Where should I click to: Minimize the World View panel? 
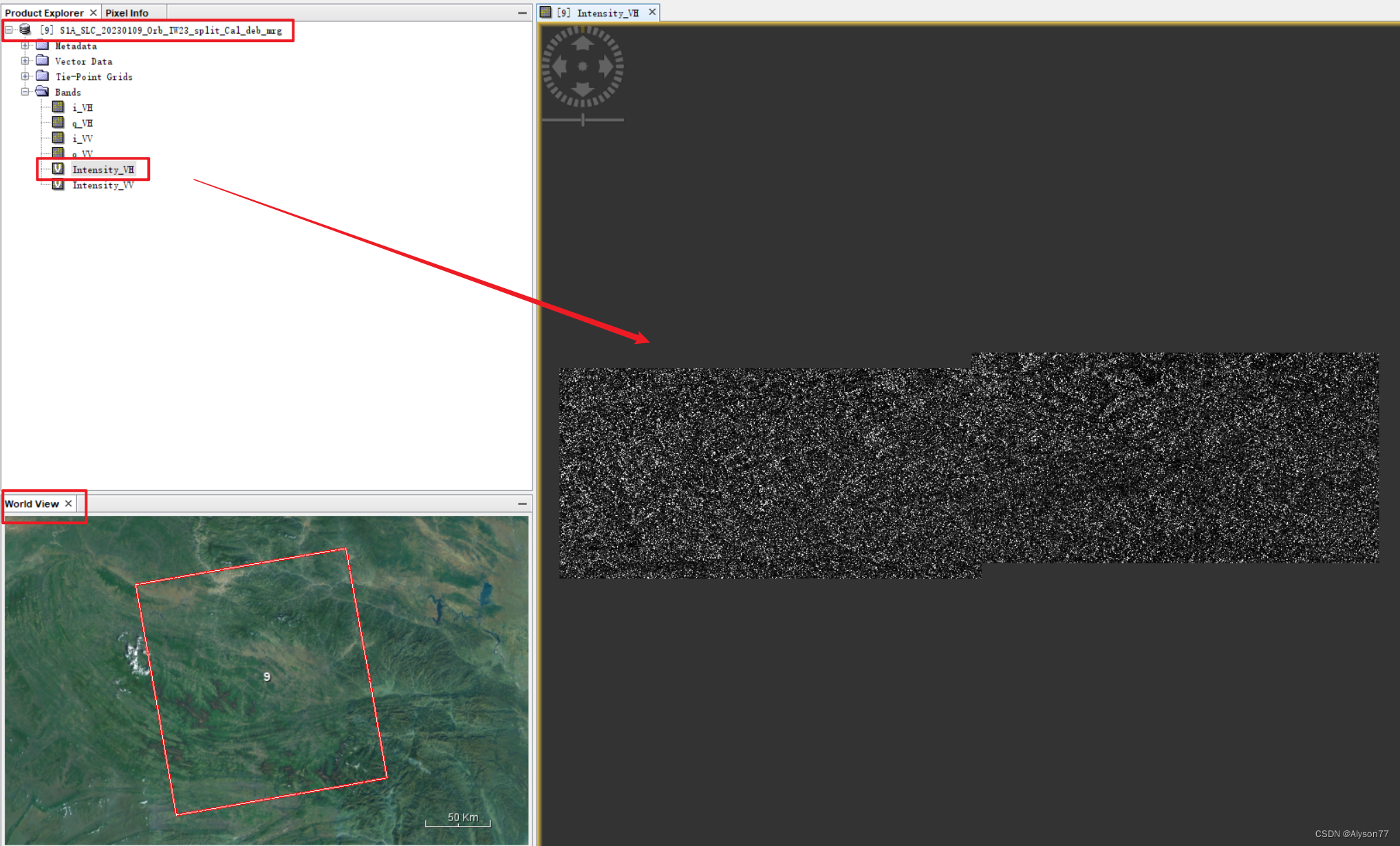tap(522, 503)
